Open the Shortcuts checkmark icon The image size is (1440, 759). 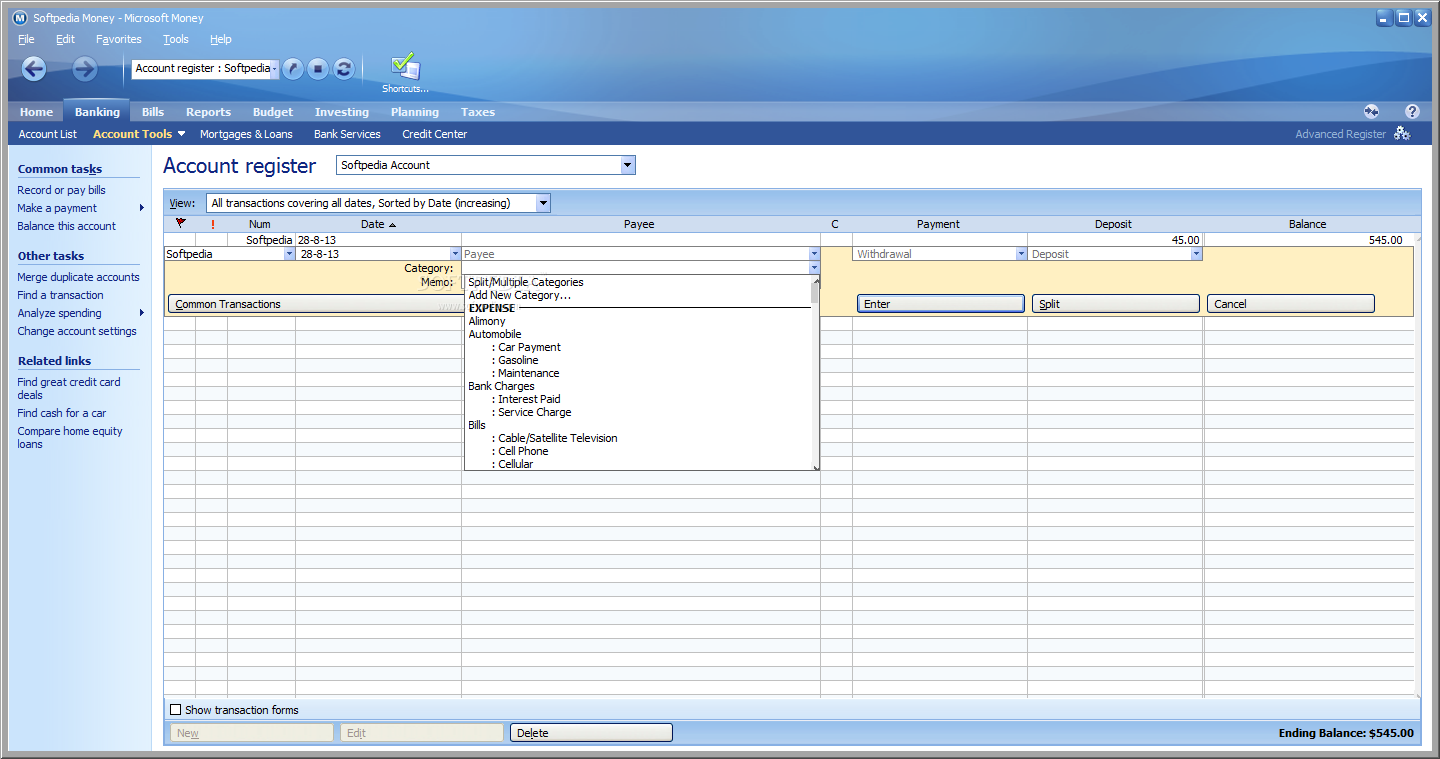405,67
